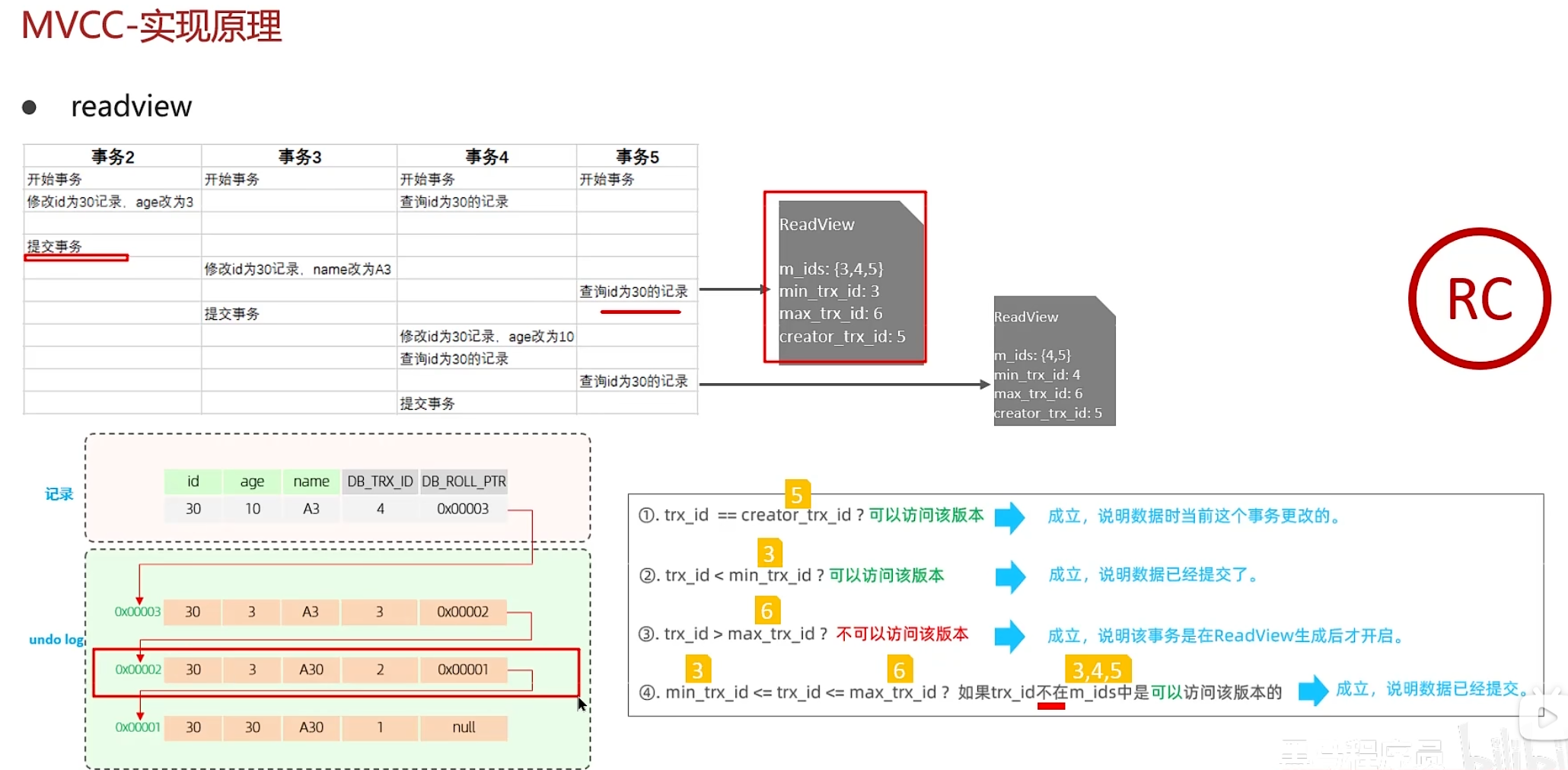The image size is (1568, 770).
Task: Click the video play icon at bottom-right corner
Action: 1545,716
